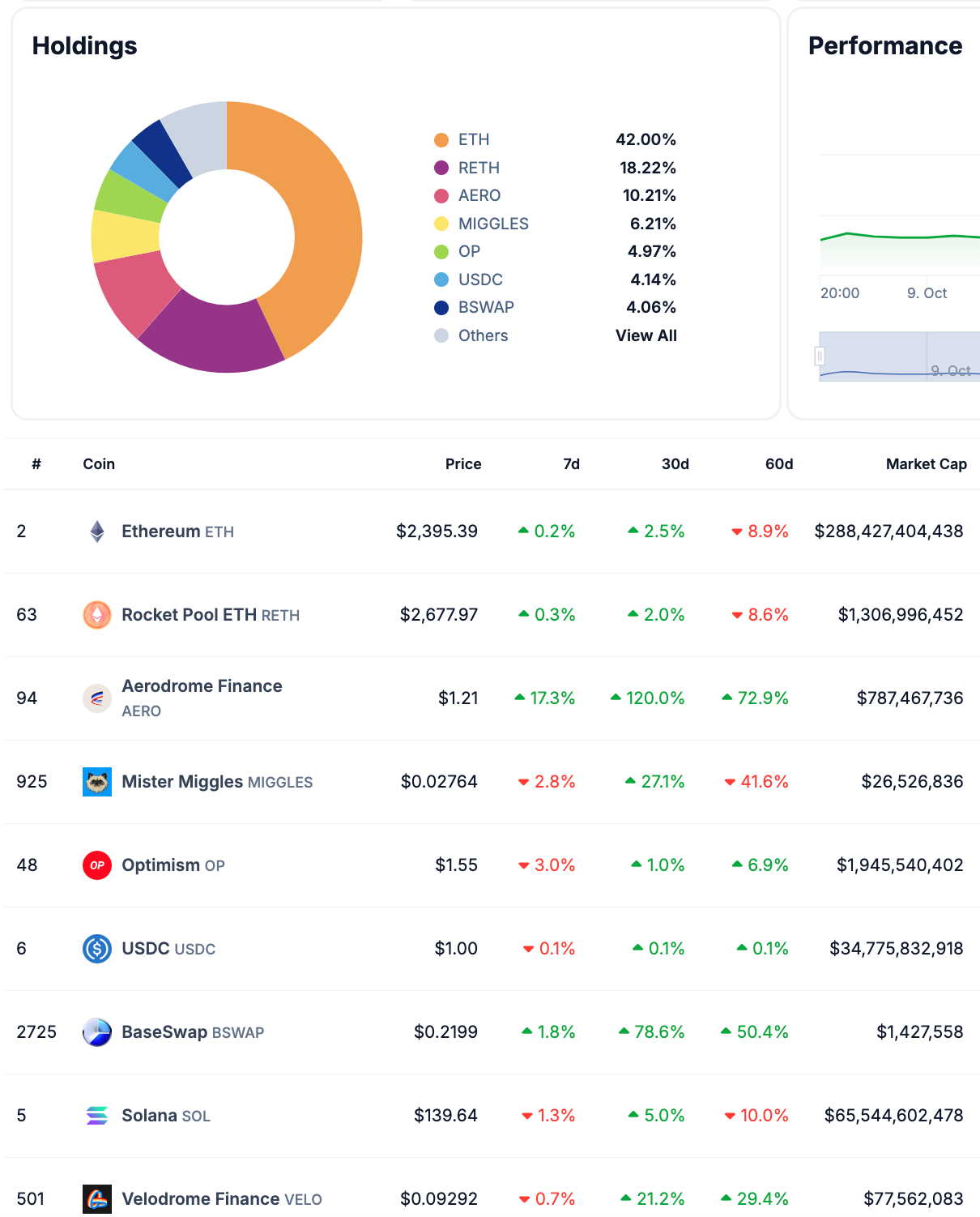Click Velodrome price $0.09292
980x1217 pixels.
coord(439,1199)
